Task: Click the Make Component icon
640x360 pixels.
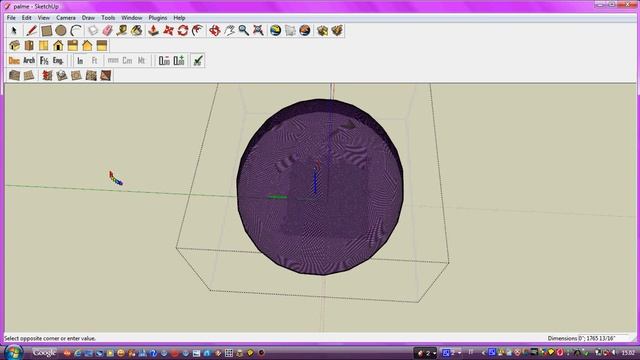Action: [93, 31]
